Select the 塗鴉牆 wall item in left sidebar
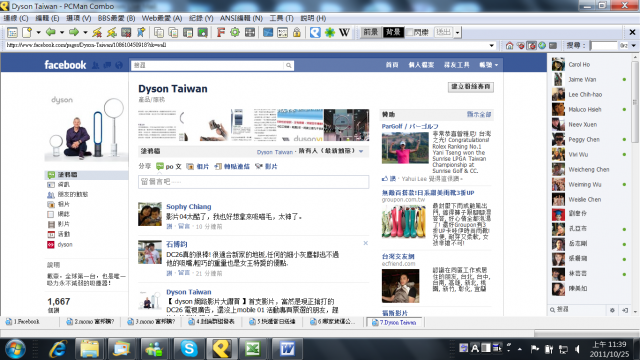The image size is (640, 360). tap(86, 175)
